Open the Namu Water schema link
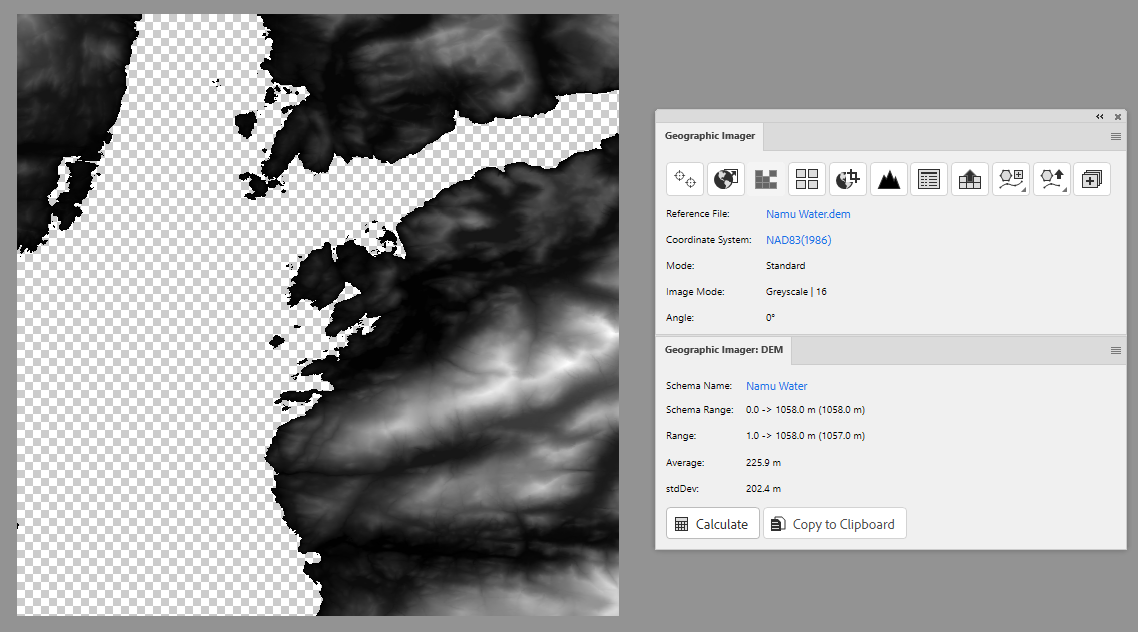Image resolution: width=1138 pixels, height=632 pixels. 777,386
